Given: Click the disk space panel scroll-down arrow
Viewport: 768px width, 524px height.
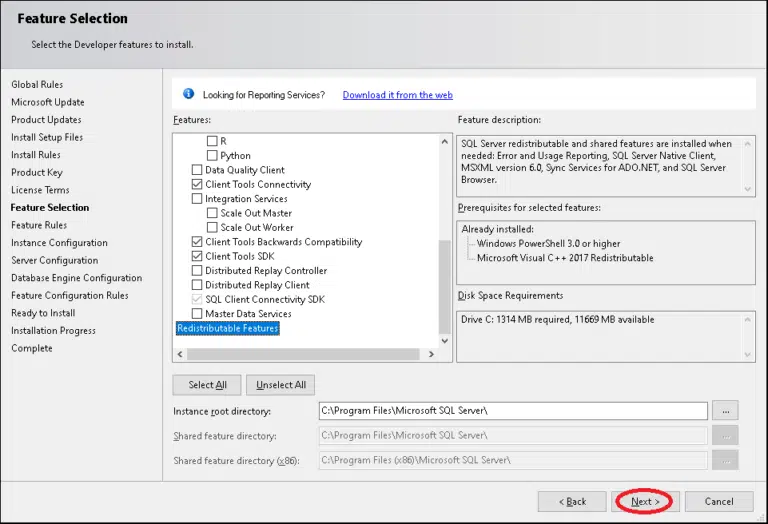Looking at the screenshot, I should (x=747, y=355).
